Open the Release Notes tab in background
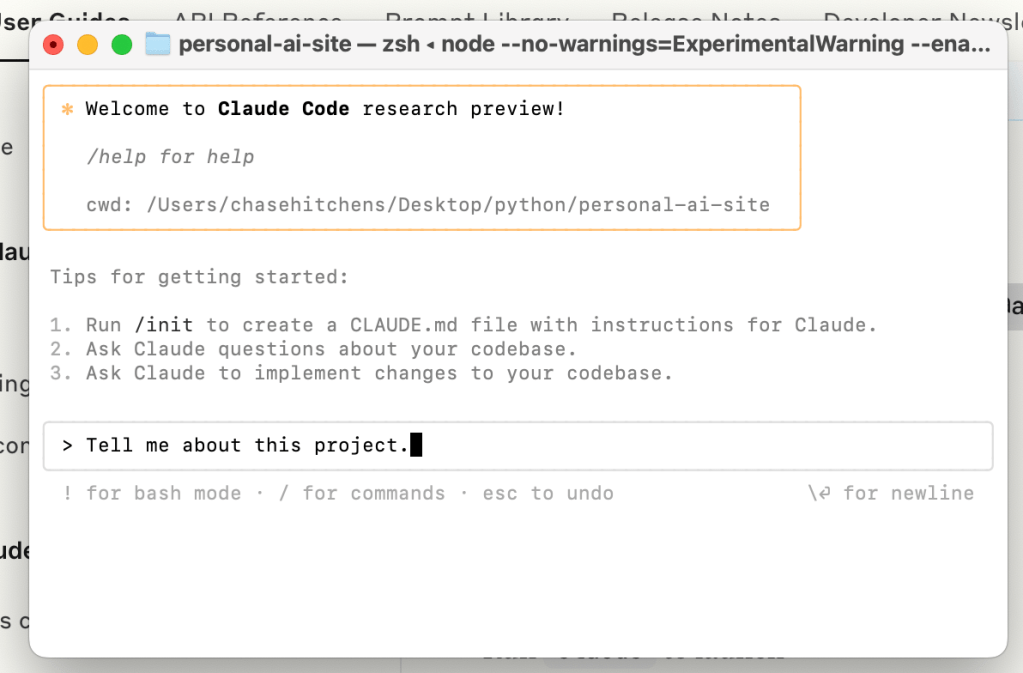Screen dimensions: 1023x673 pos(695,14)
